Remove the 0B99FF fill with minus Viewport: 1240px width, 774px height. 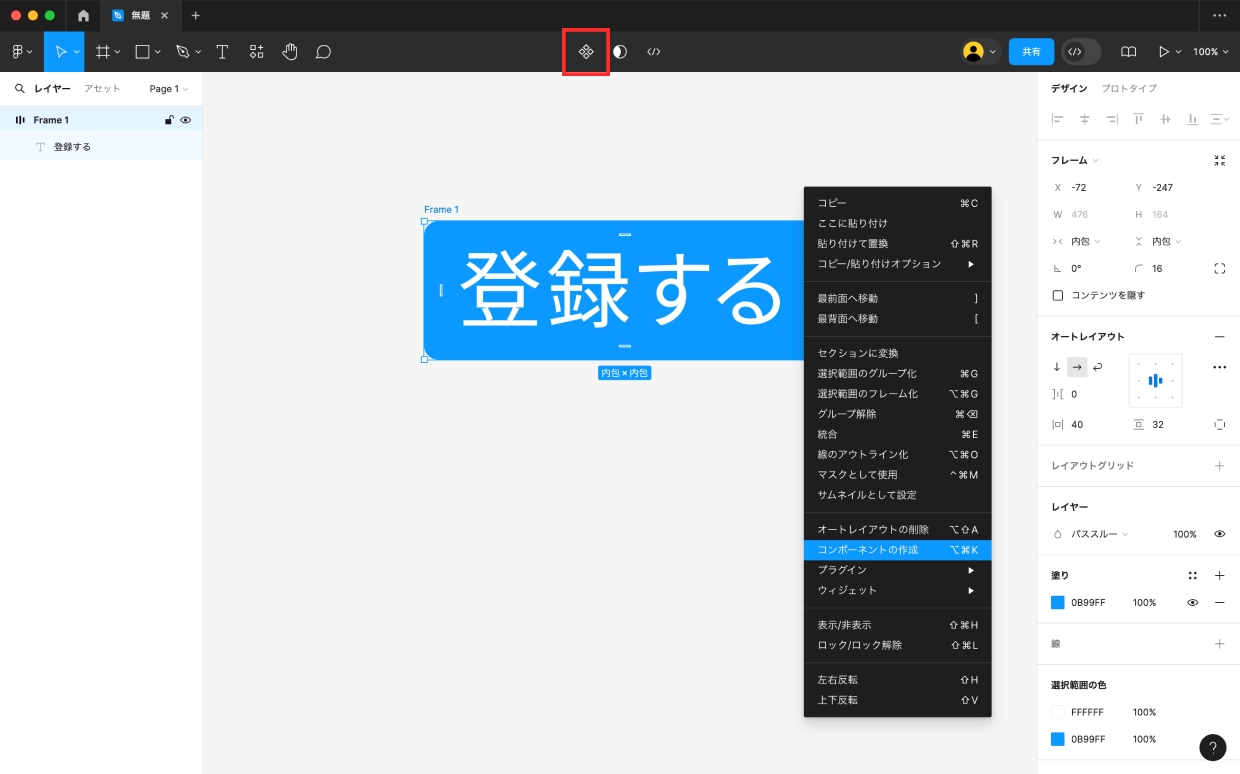point(1219,603)
